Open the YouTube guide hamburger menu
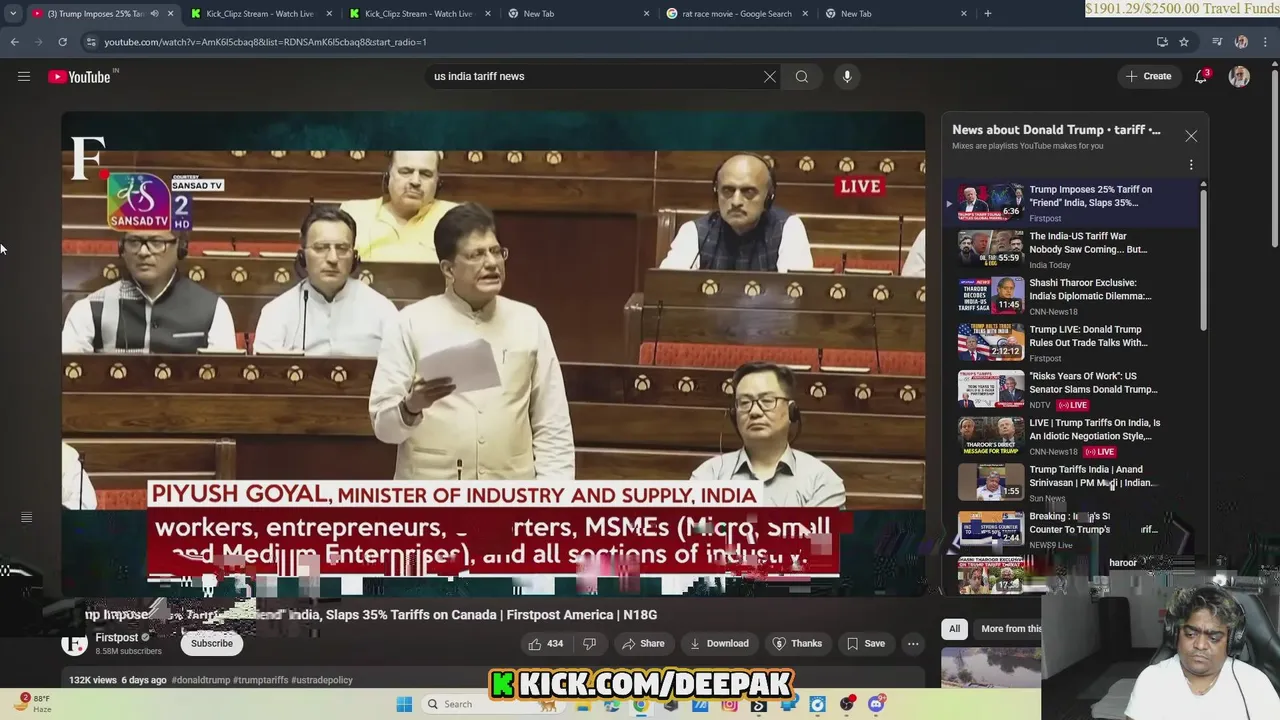Viewport: 1280px width, 720px height. pos(24,76)
